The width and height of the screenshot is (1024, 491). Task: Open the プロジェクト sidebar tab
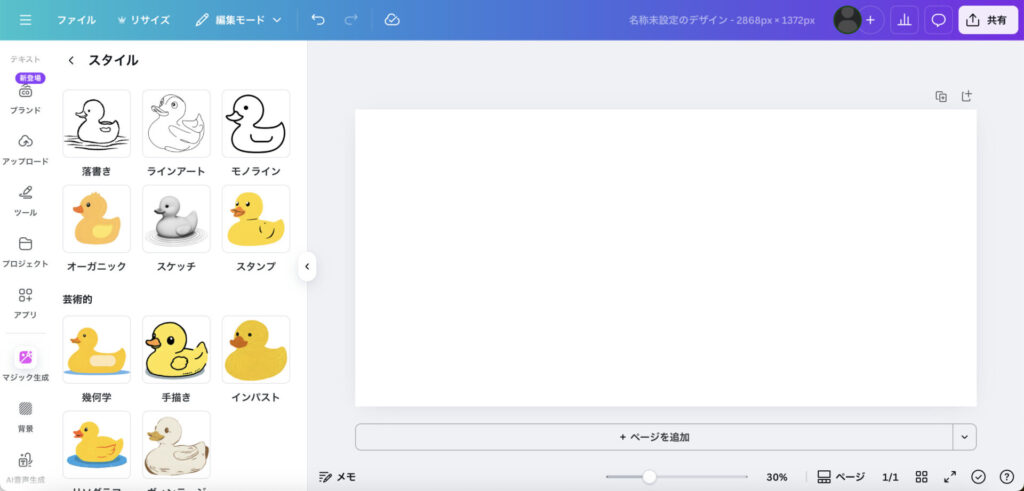(x=25, y=252)
